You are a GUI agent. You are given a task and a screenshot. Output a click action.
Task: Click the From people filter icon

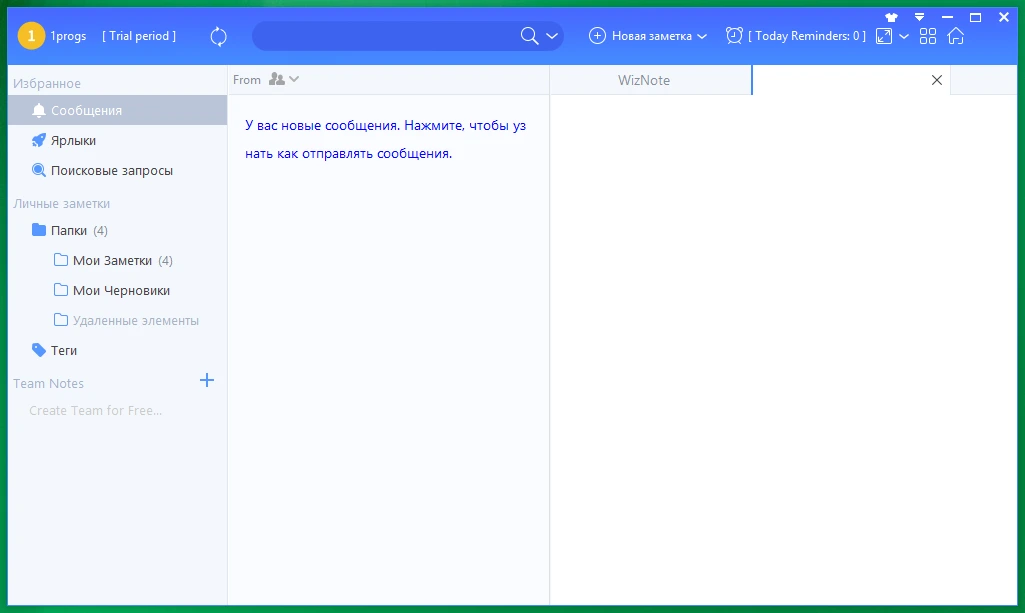click(277, 79)
